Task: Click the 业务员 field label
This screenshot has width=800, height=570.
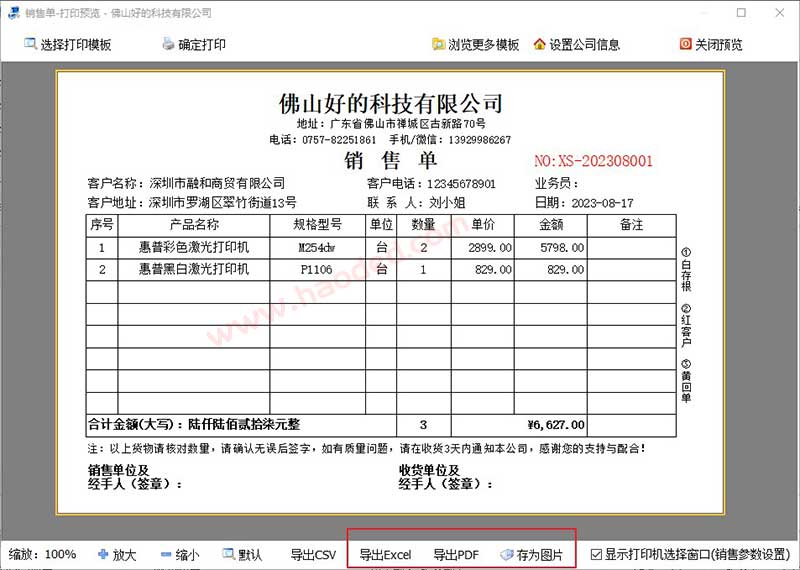Action: 556,183
